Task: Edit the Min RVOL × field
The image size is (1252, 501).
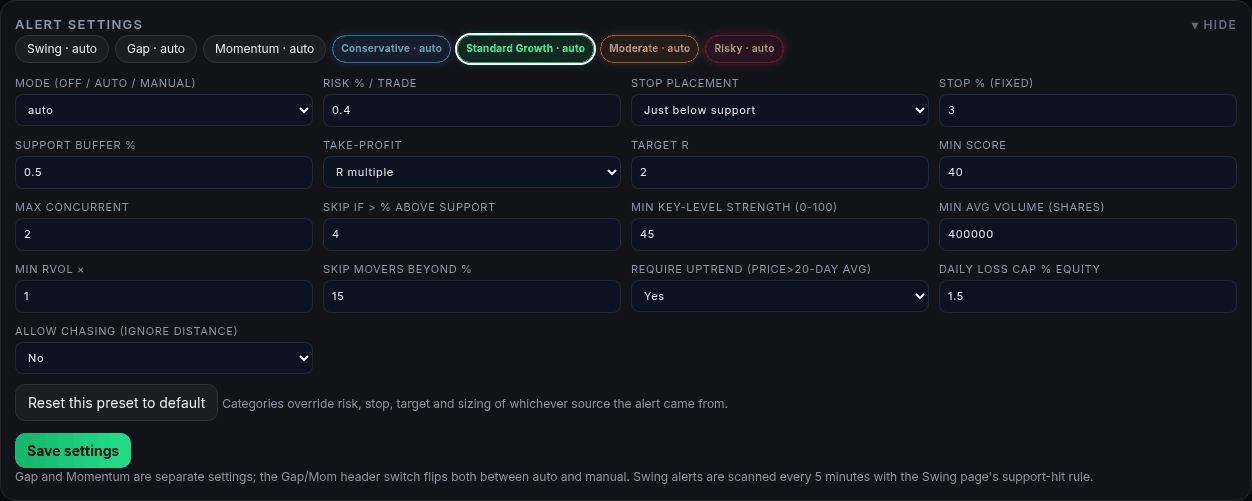Action: tap(164, 296)
